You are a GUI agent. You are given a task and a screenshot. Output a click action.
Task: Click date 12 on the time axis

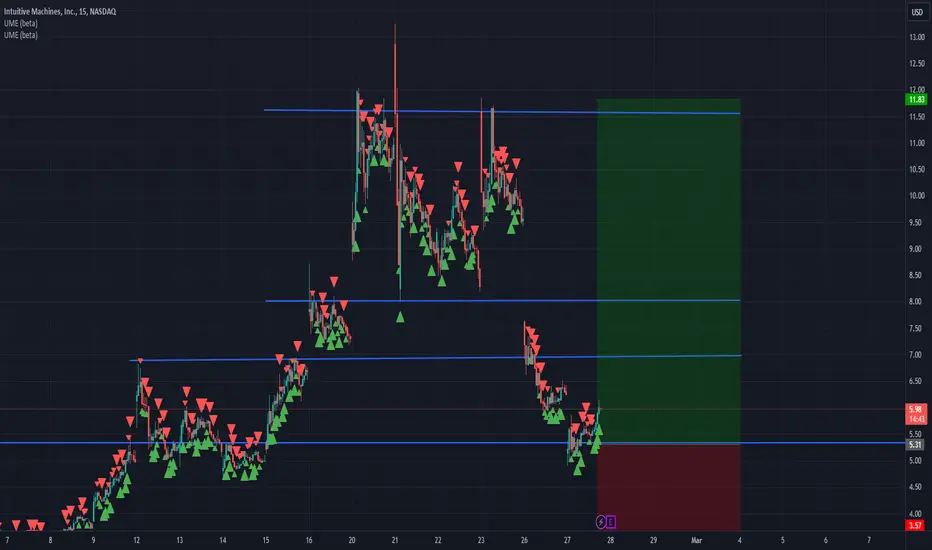136,540
